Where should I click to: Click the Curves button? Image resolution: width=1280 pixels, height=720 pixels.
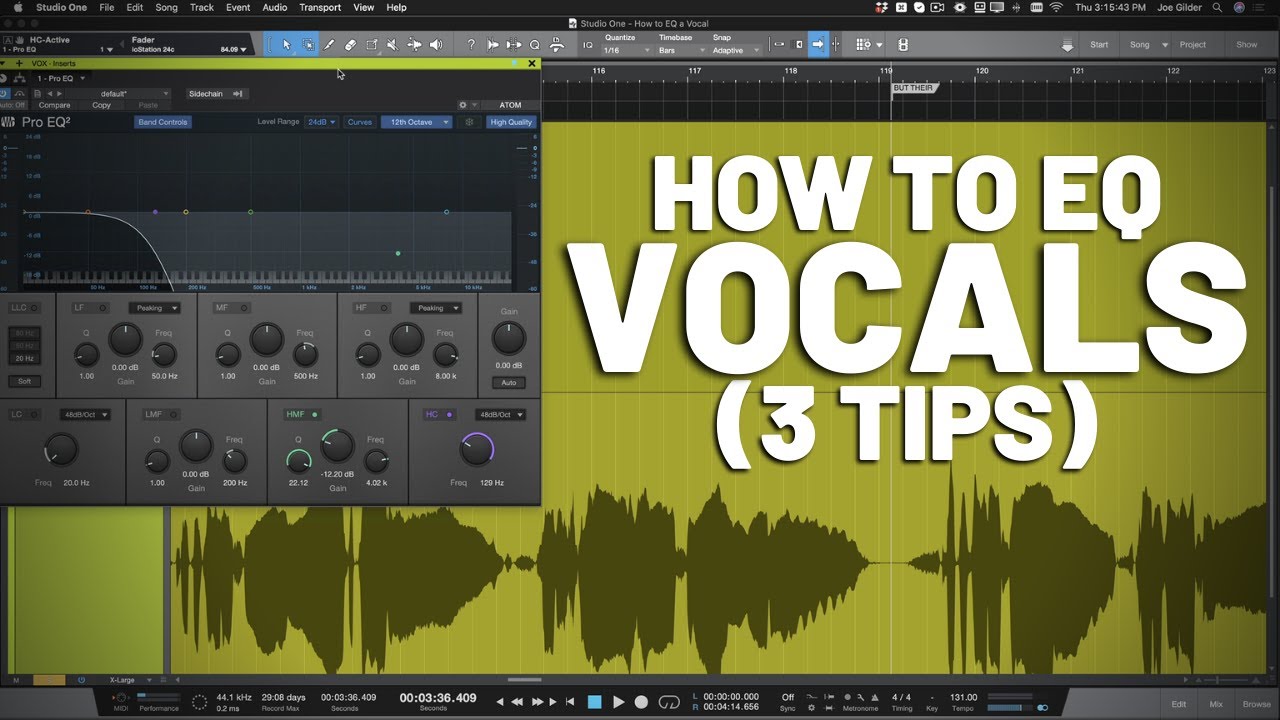point(360,122)
